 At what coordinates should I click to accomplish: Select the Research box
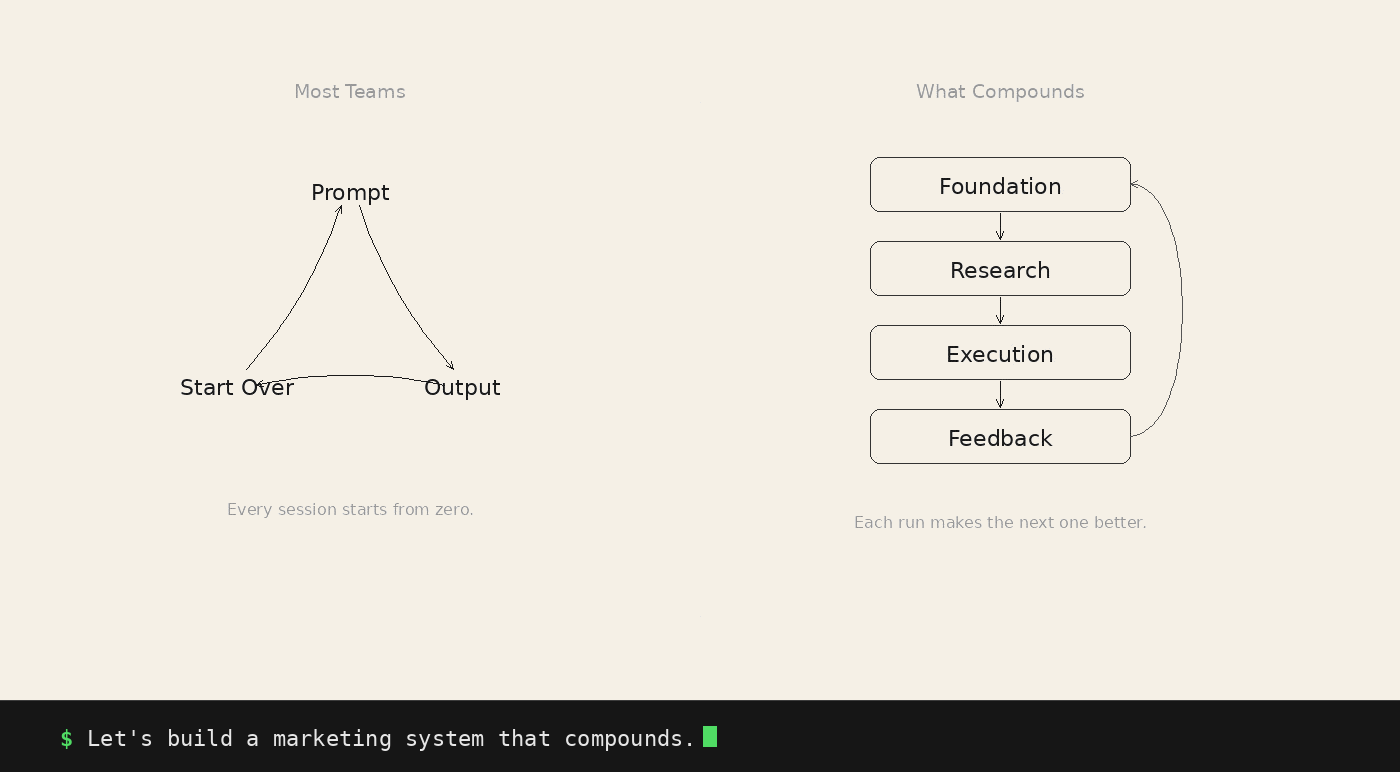(1000, 269)
